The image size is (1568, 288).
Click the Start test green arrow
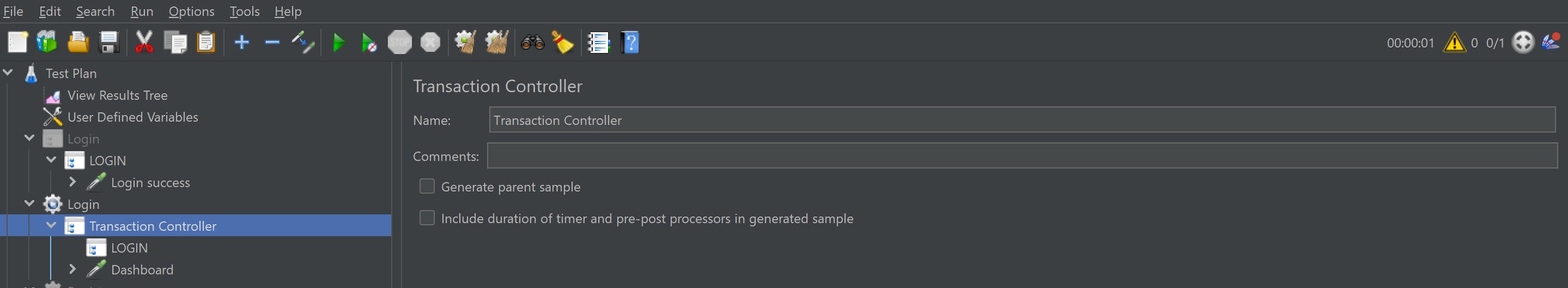tap(338, 43)
